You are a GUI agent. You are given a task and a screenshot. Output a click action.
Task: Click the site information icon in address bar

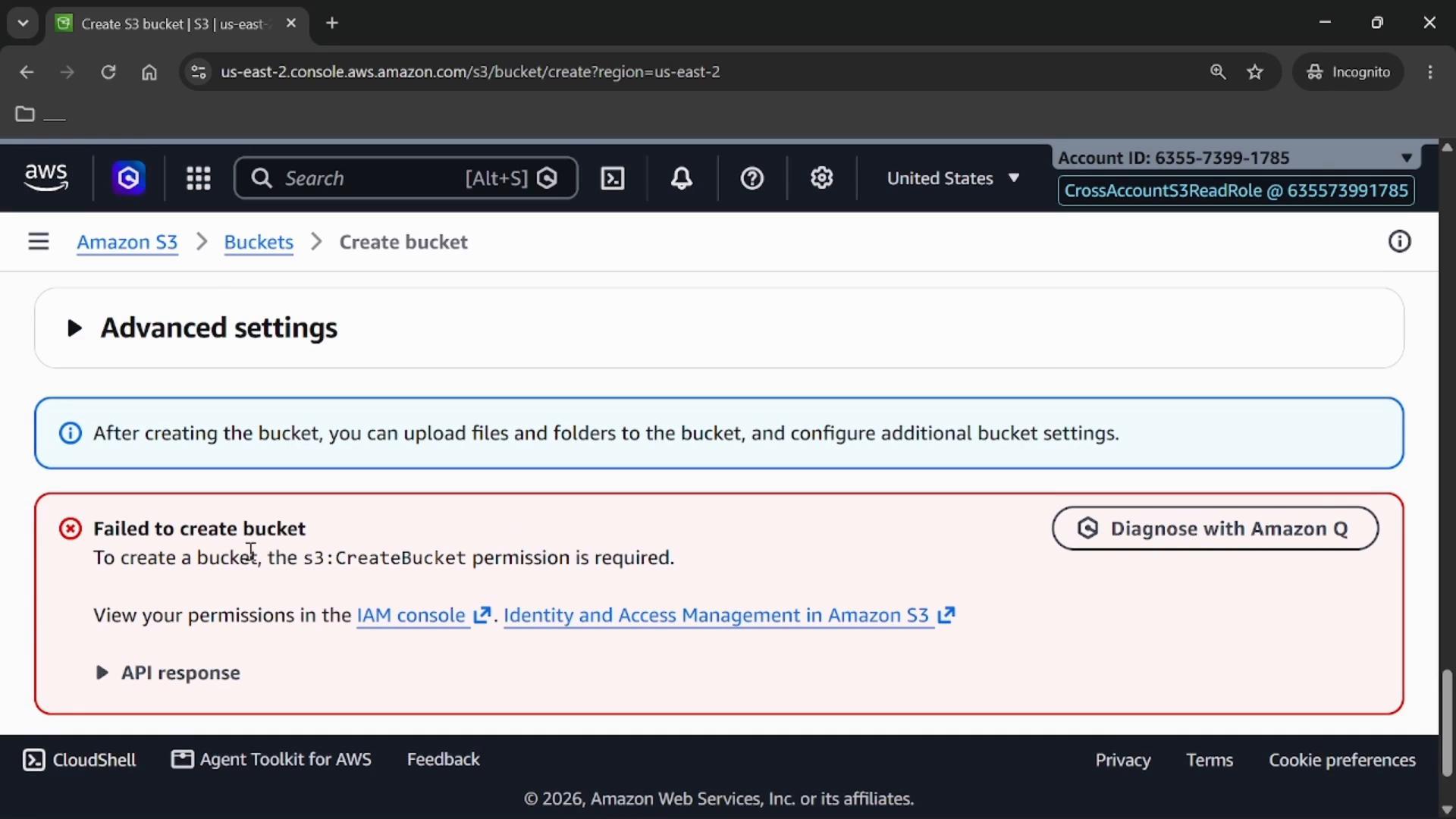tap(199, 72)
